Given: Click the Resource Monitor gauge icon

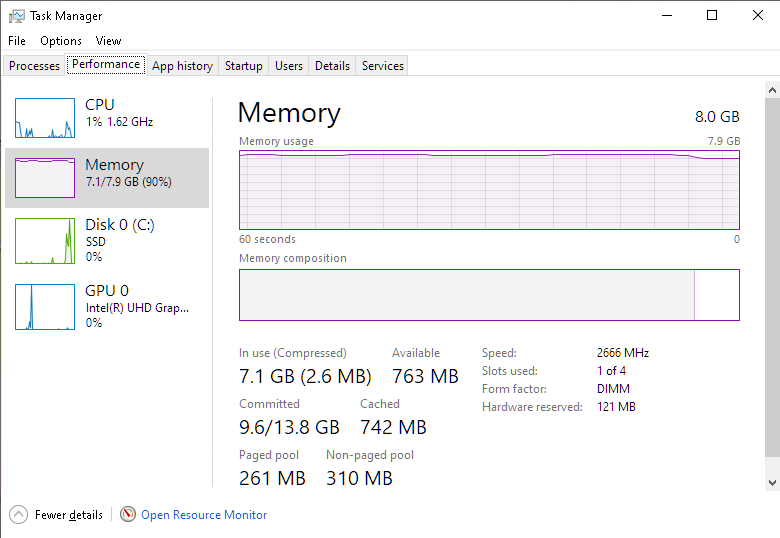Looking at the screenshot, I should (x=128, y=514).
